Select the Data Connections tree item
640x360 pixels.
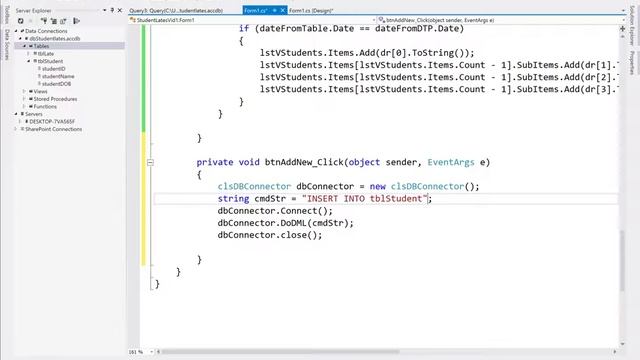(46, 31)
